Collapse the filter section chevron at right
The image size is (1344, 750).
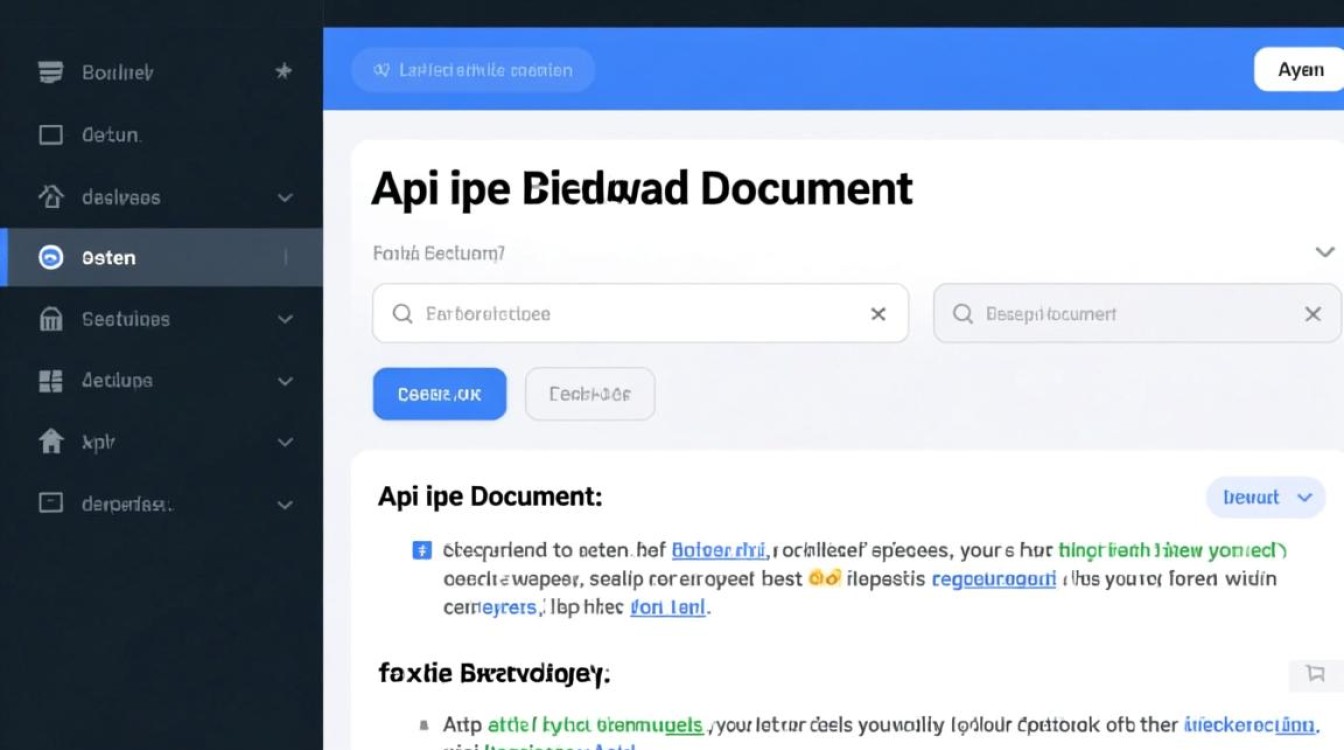pos(1324,252)
